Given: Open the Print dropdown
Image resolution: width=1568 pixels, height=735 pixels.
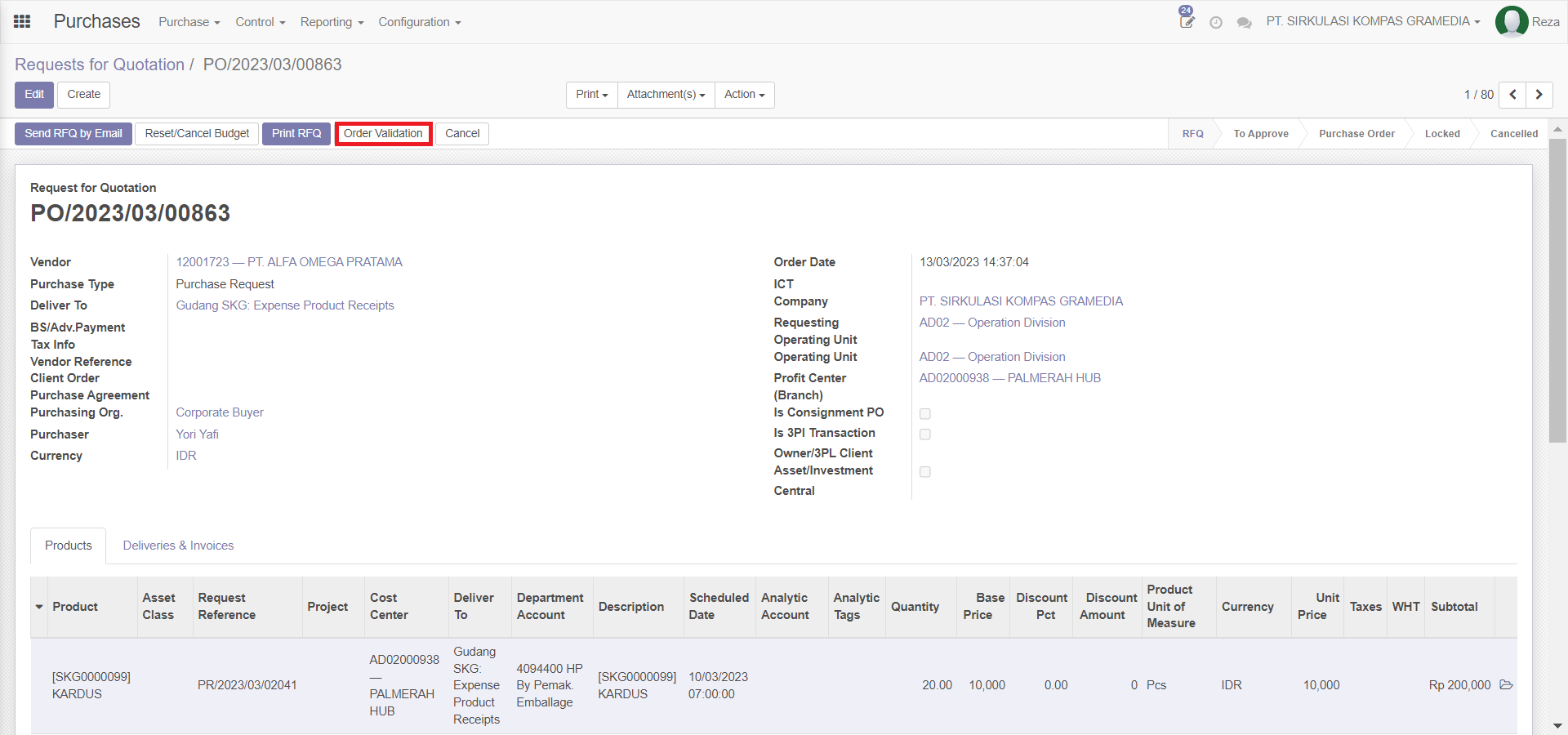Looking at the screenshot, I should point(592,95).
